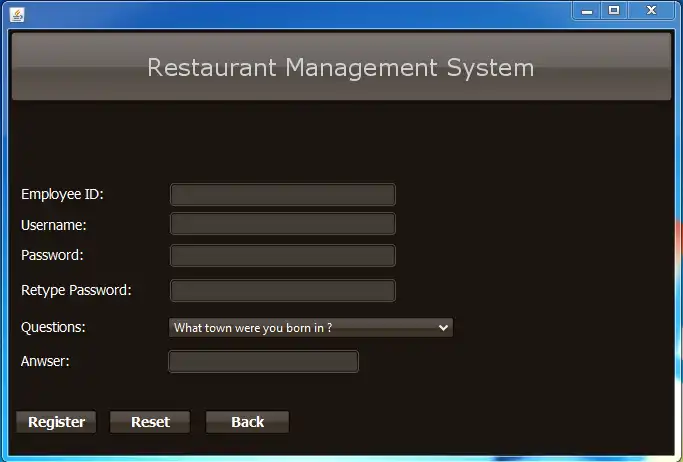683x462 pixels.
Task: Click inside the Anwser text field
Action: pos(264,361)
